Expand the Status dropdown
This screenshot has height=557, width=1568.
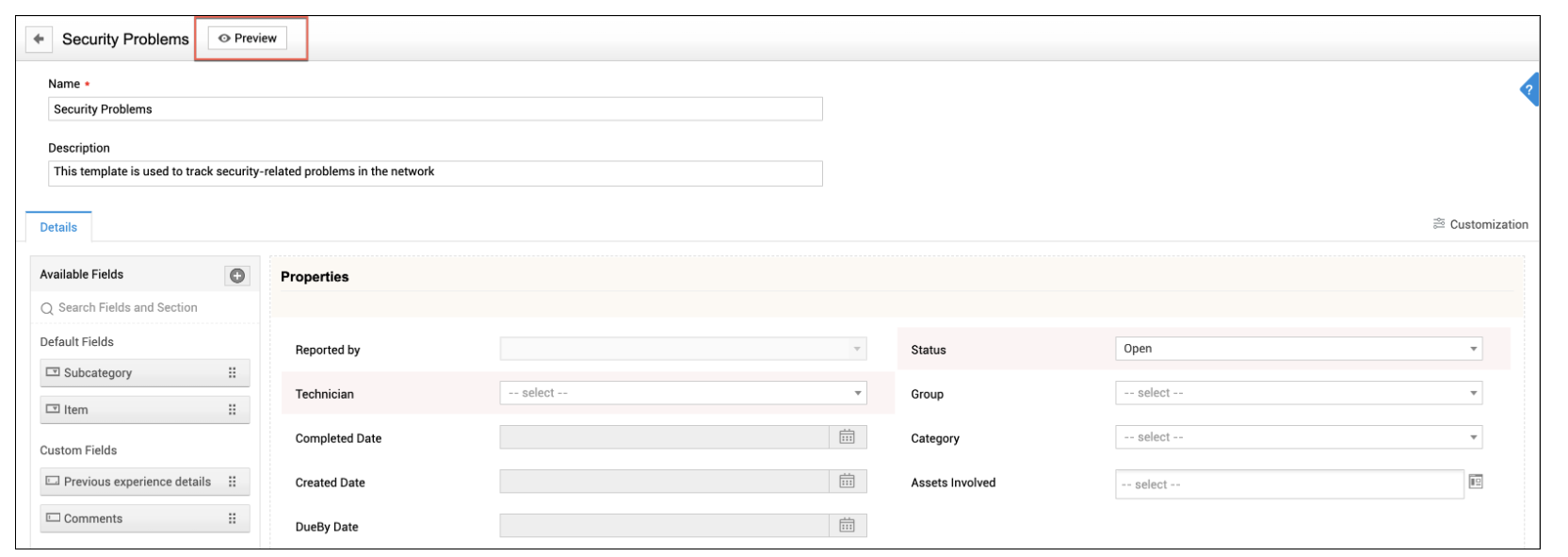pyautogui.click(x=1298, y=349)
